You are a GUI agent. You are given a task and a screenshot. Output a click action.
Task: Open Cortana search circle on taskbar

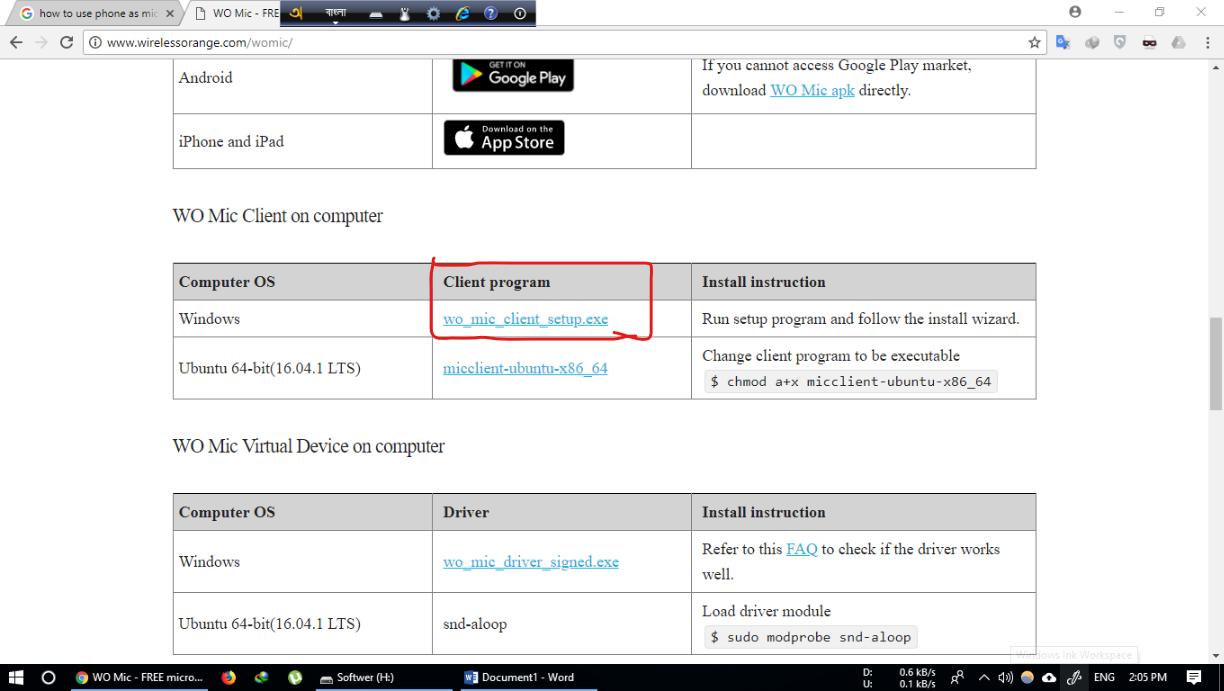click(48, 677)
